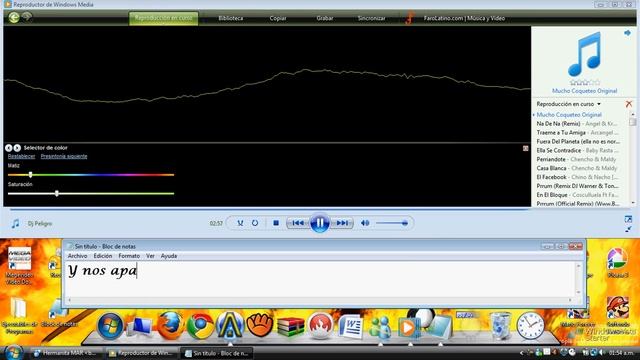Launch Windows Live Messenger from the dock
This screenshot has height=360, width=640.
[380, 327]
